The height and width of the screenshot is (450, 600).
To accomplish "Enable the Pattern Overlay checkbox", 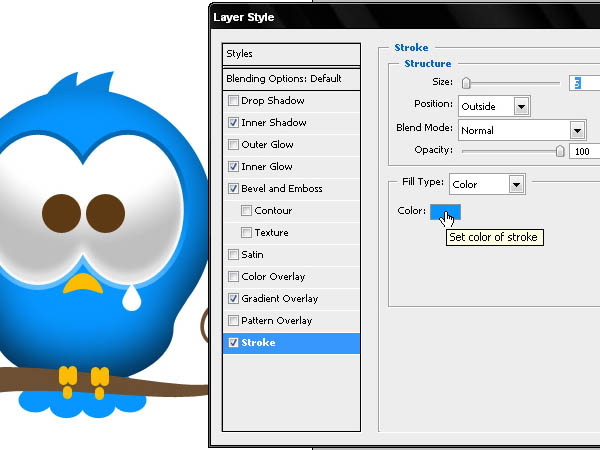I will click(233, 321).
